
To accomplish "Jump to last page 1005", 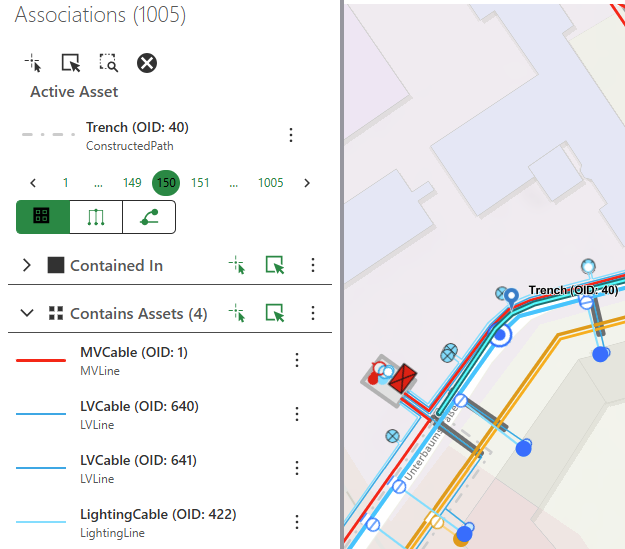I will [270, 183].
